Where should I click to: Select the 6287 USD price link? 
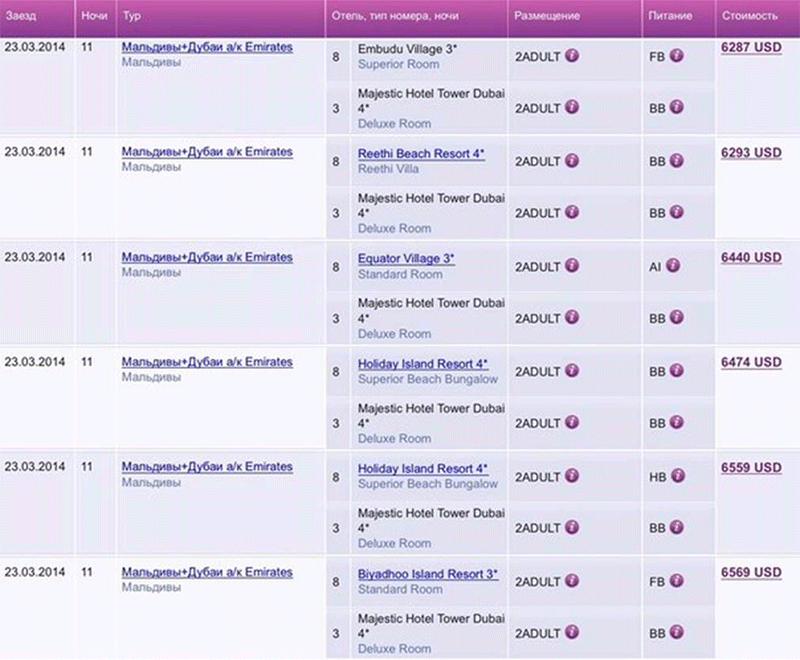[751, 47]
